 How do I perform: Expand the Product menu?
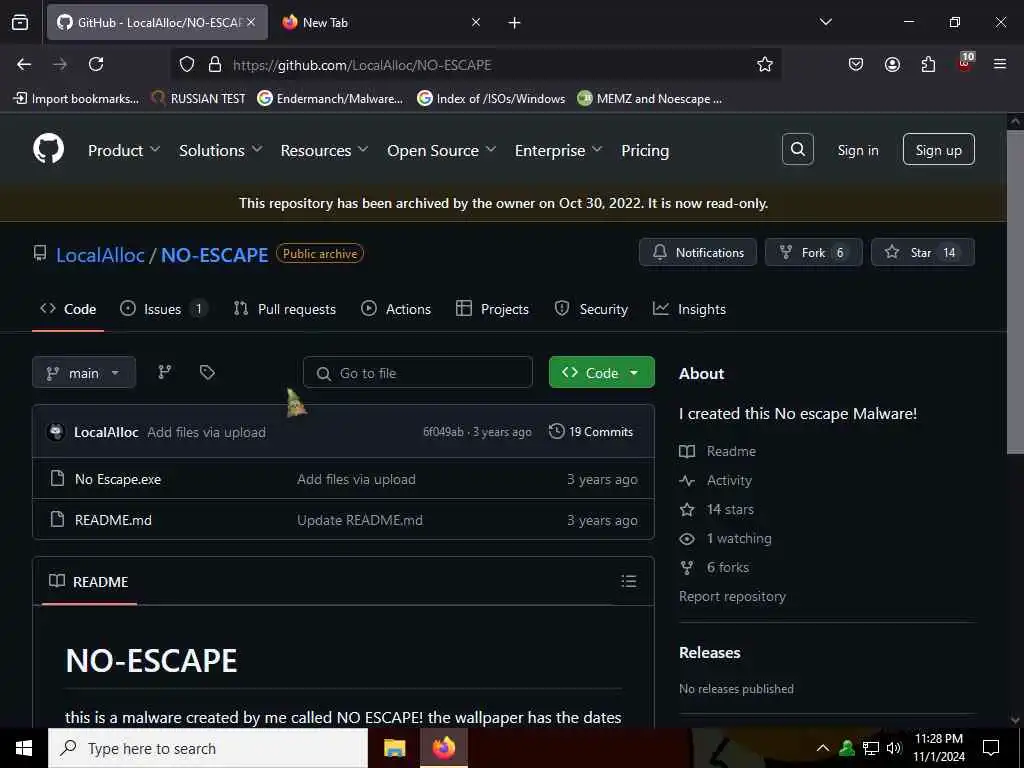[124, 150]
